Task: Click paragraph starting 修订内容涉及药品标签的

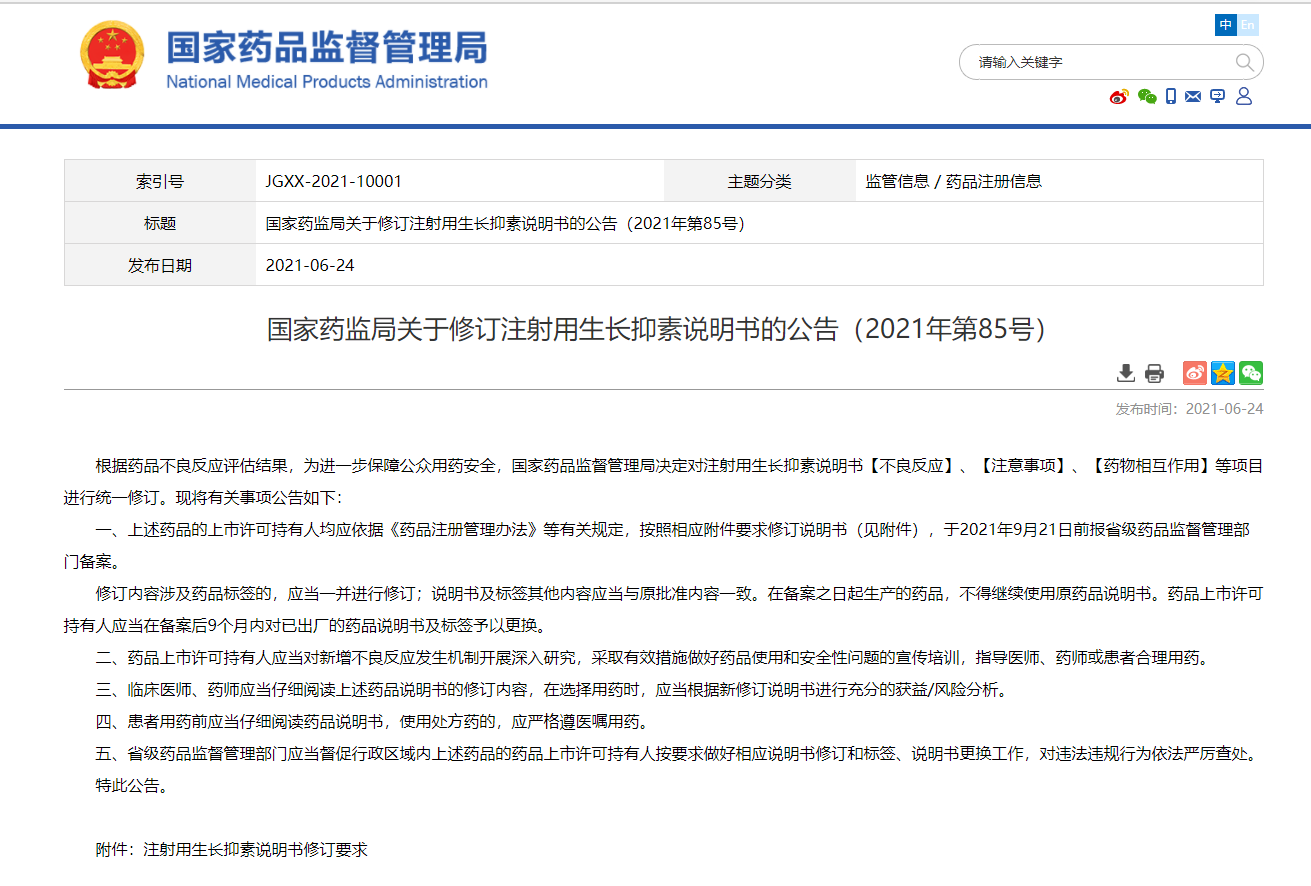Action: [x=663, y=610]
